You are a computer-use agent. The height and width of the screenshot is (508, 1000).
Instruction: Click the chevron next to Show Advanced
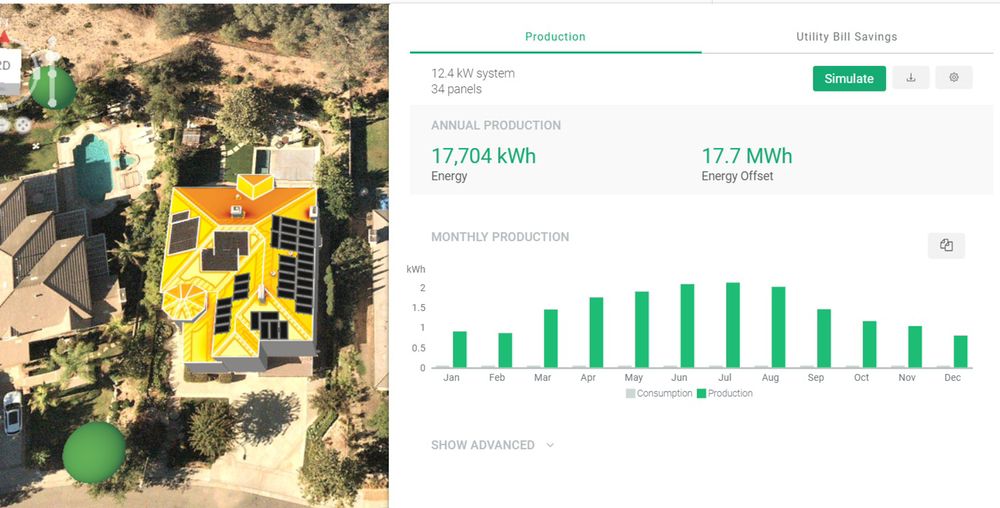[x=550, y=445]
